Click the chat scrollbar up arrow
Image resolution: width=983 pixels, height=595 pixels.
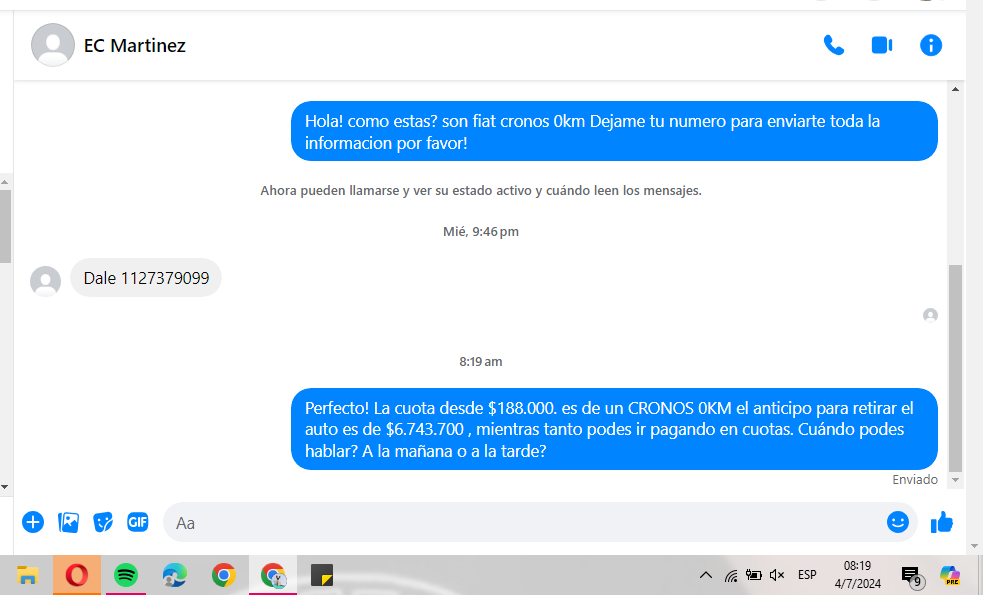coord(955,90)
